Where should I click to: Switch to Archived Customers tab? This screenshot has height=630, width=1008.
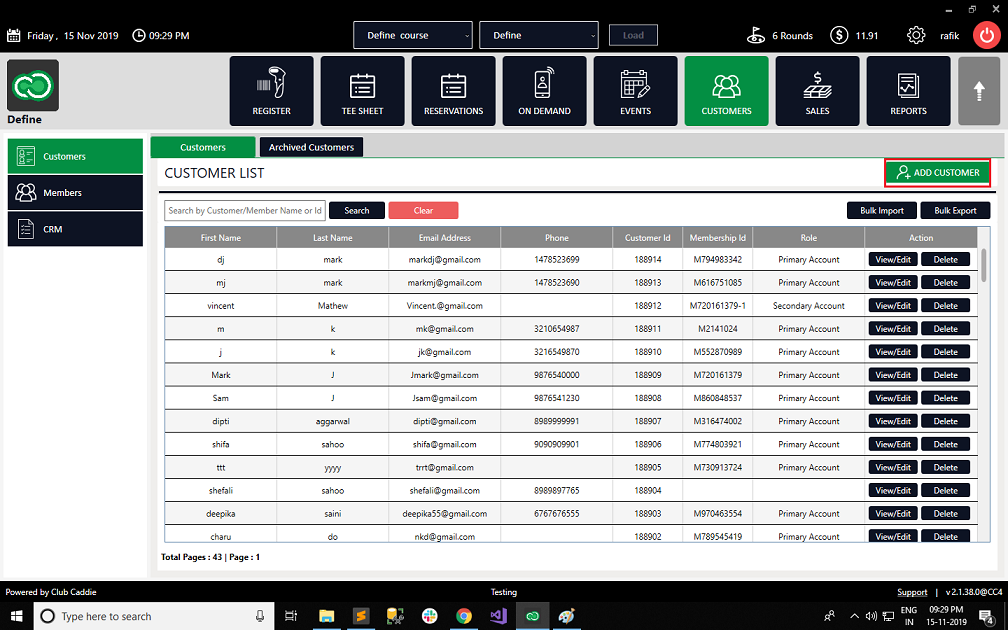click(311, 147)
